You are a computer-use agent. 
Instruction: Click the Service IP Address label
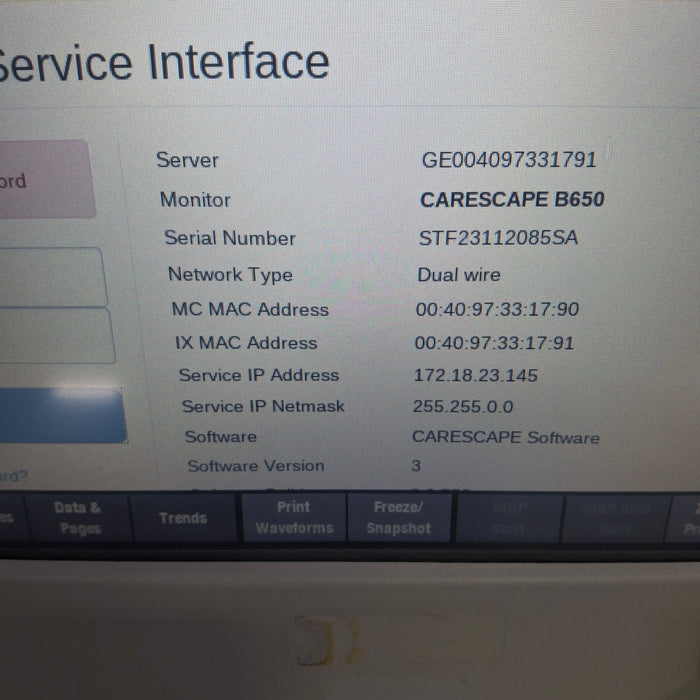point(259,375)
